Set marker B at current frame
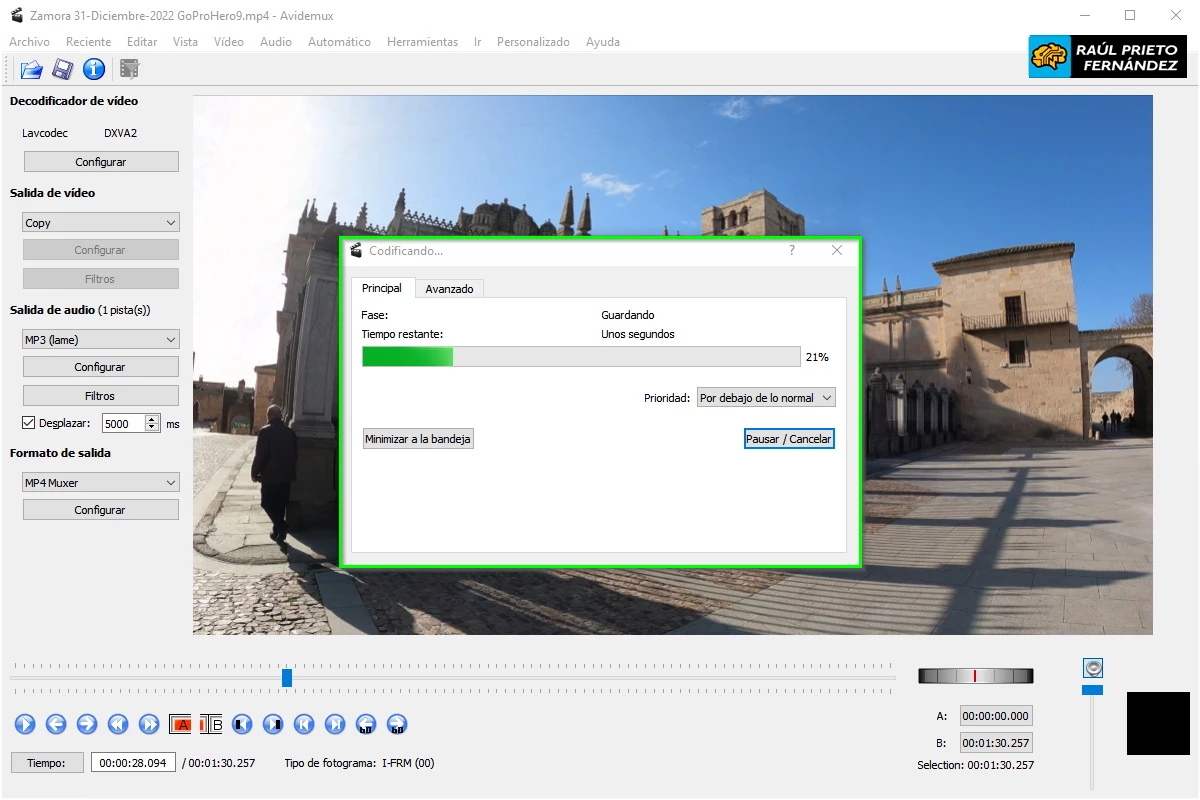This screenshot has height=800, width=1200. click(x=210, y=724)
